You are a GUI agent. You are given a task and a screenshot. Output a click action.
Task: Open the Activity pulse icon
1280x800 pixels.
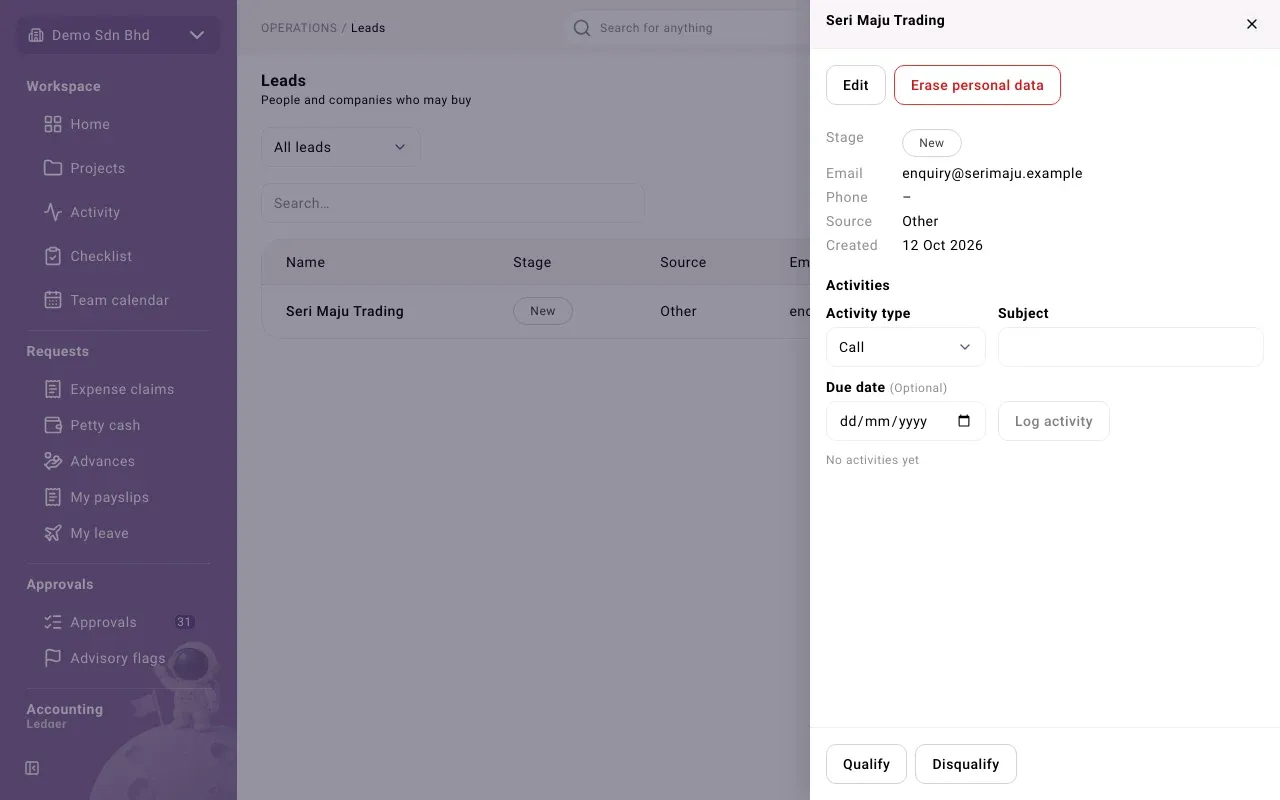click(x=53, y=212)
